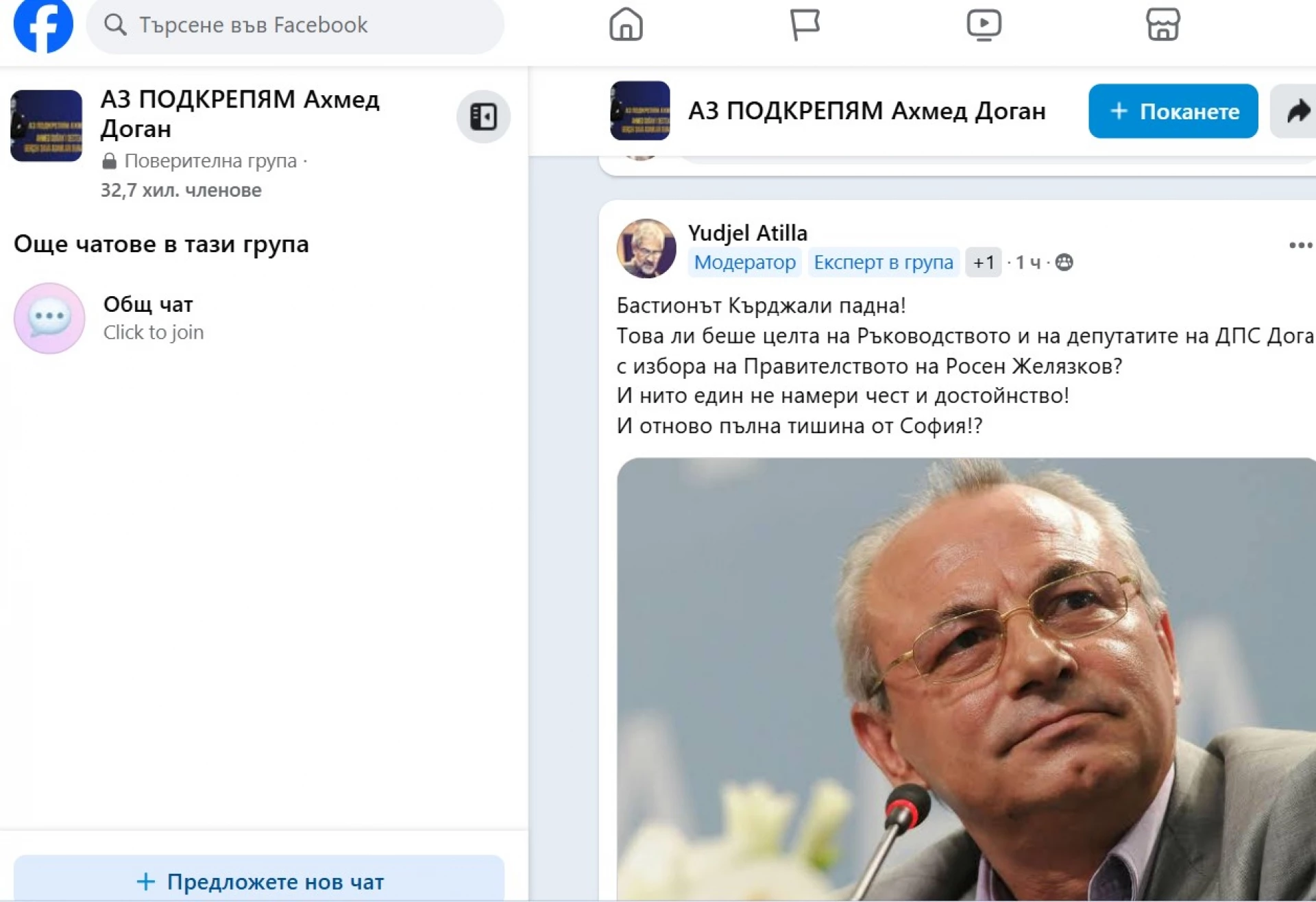
Task: Open the Facebook logo home link
Action: click(x=43, y=25)
